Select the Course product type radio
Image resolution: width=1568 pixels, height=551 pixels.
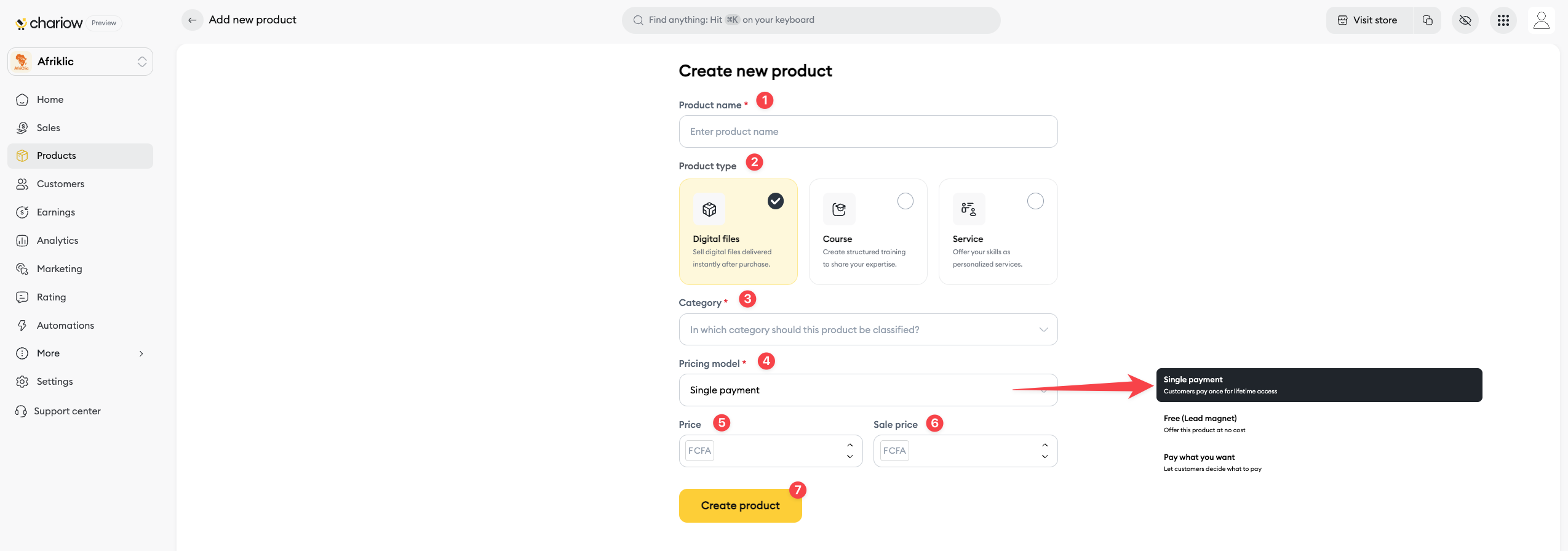905,201
